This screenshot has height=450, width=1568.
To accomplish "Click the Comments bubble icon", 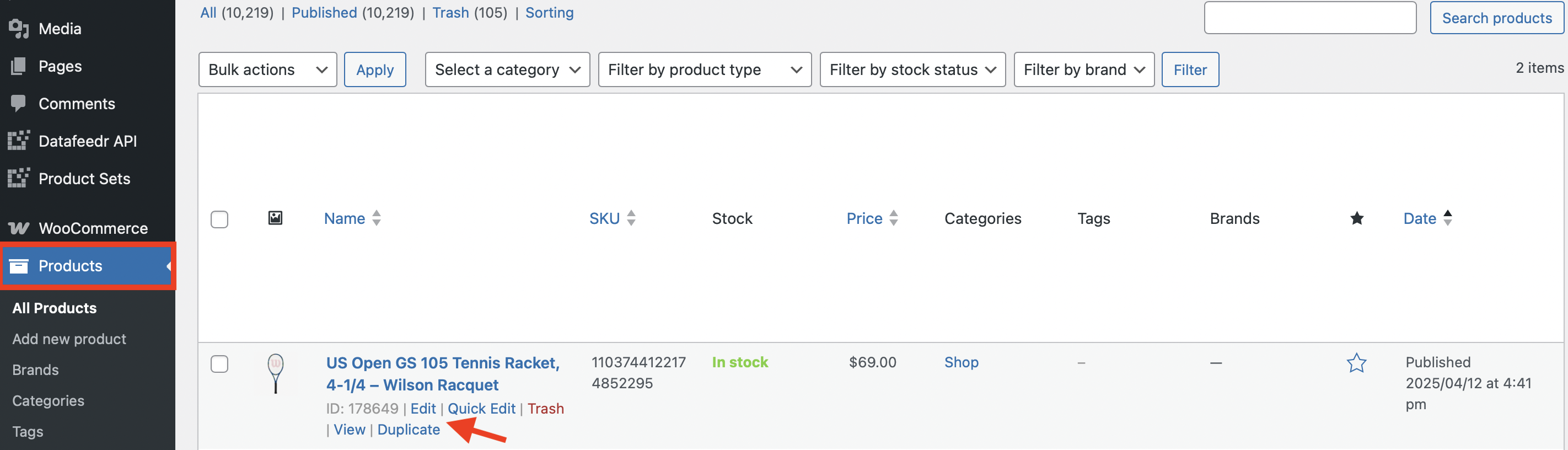I will coord(19,104).
